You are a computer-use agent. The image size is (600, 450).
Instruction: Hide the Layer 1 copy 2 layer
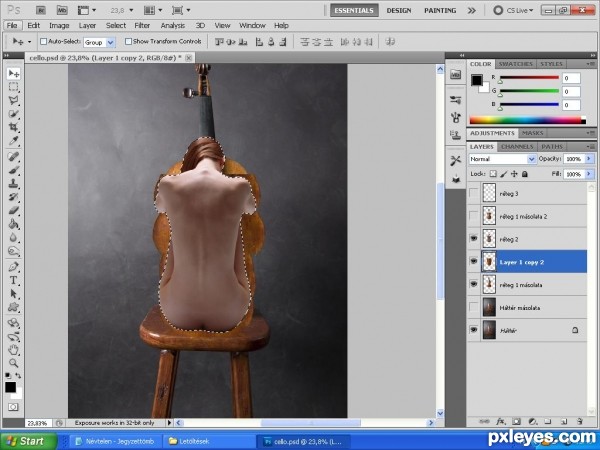click(474, 261)
